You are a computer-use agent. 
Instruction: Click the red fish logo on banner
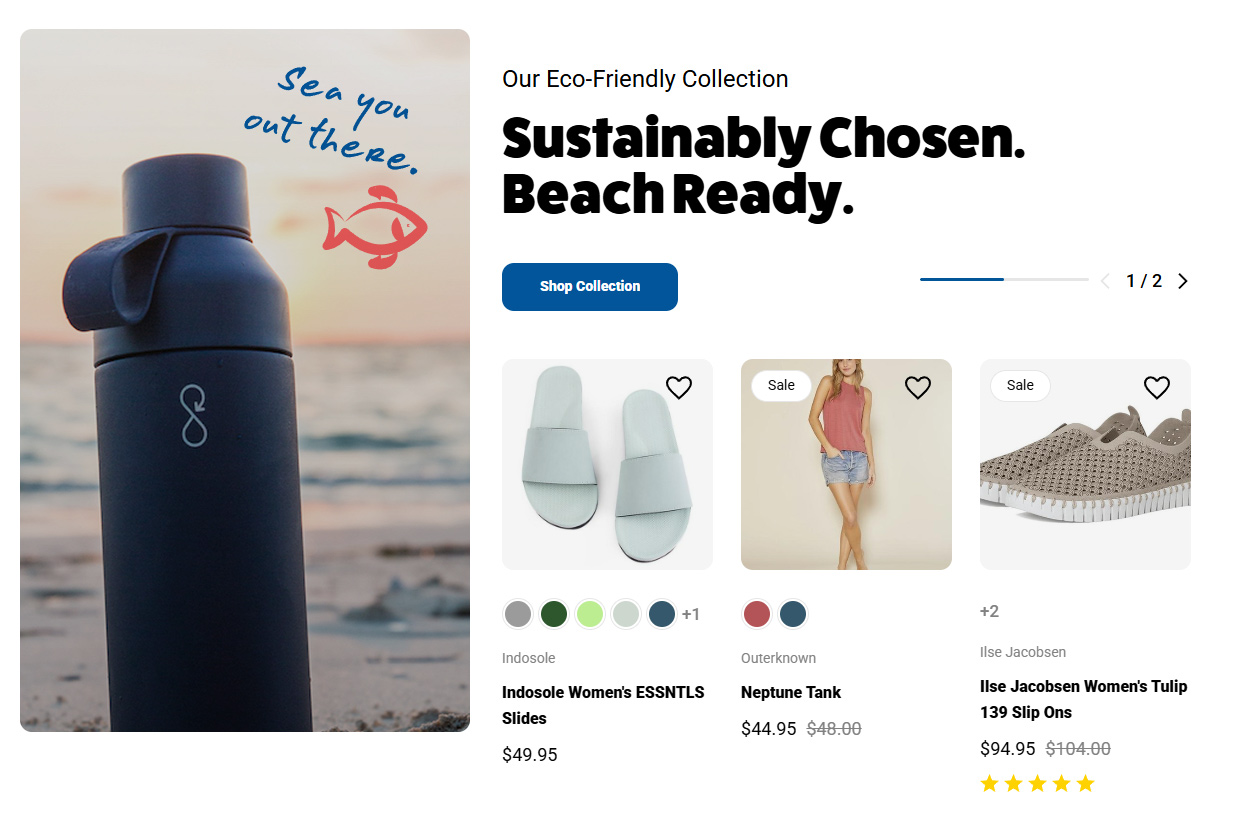pos(375,227)
